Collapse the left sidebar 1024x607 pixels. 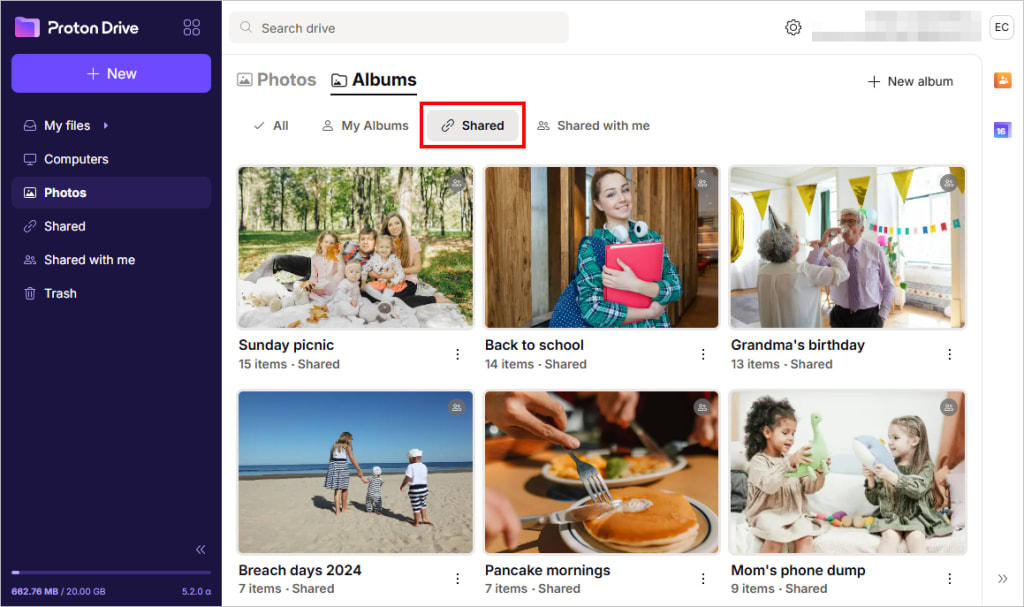tap(199, 549)
